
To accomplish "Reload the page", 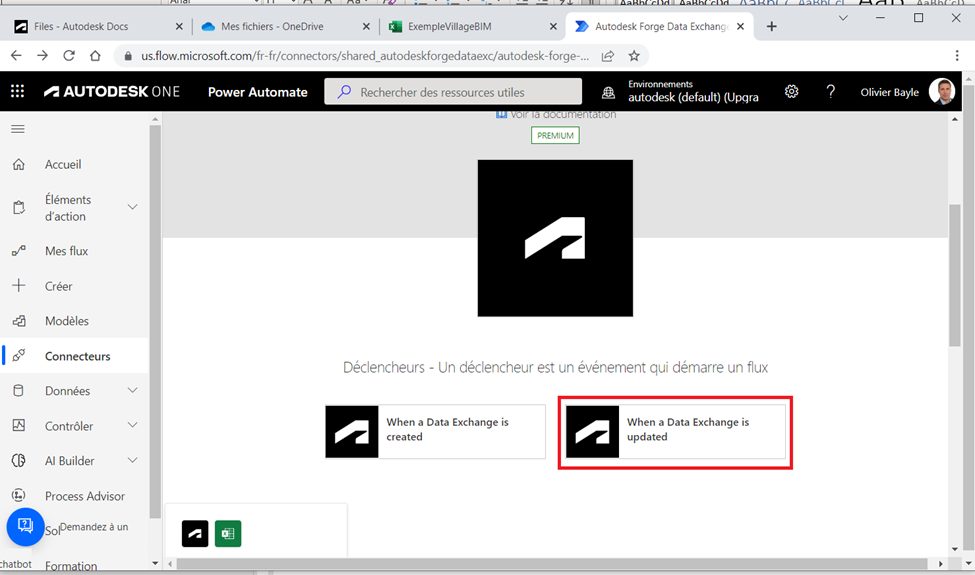I will point(68,55).
